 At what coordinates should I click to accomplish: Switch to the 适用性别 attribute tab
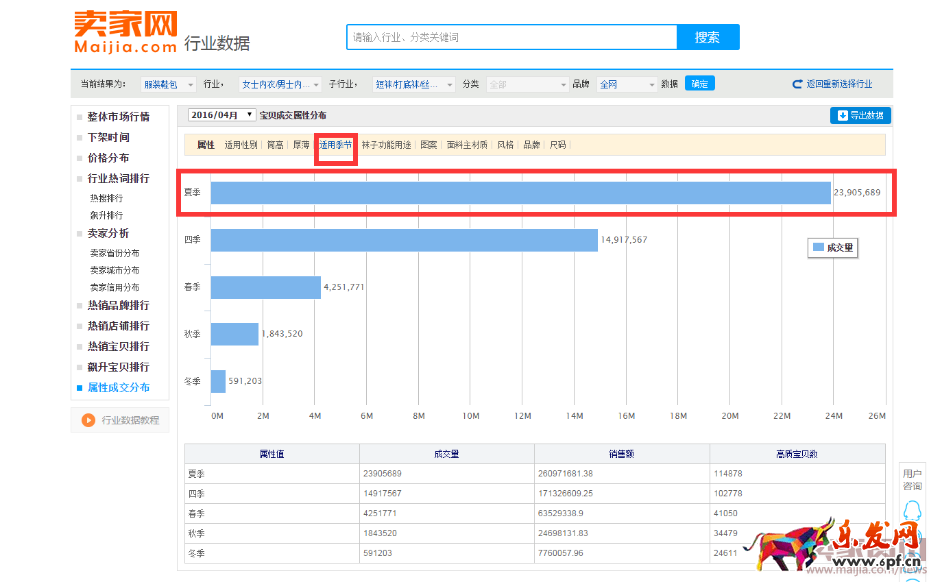240,144
